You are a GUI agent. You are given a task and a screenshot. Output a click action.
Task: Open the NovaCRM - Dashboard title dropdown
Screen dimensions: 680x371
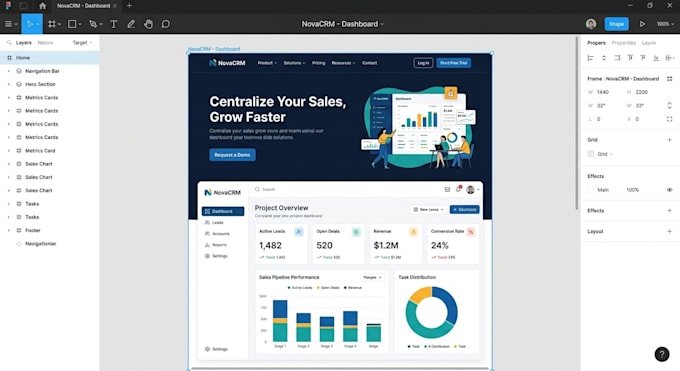382,24
